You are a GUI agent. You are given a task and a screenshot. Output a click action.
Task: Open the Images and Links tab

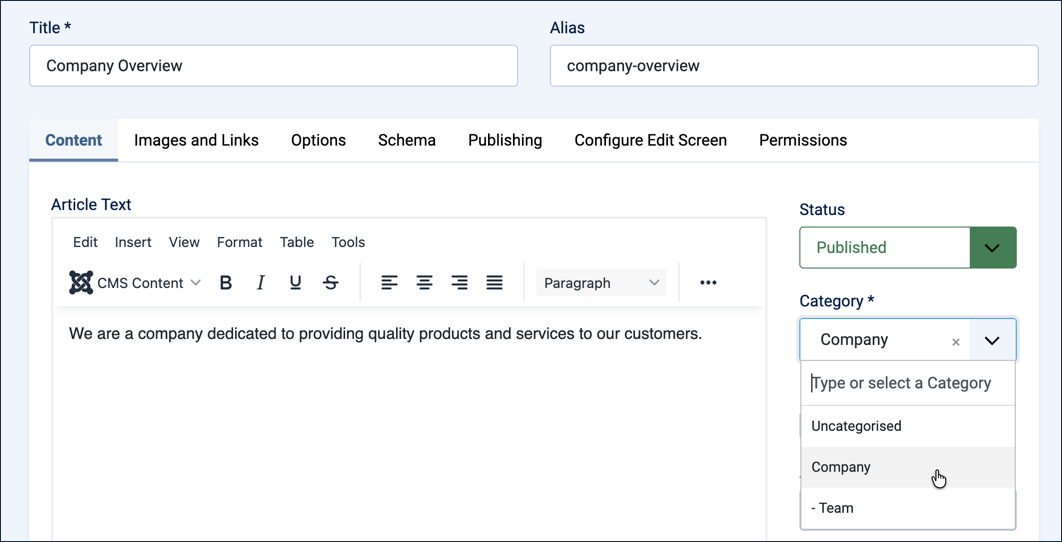196,140
